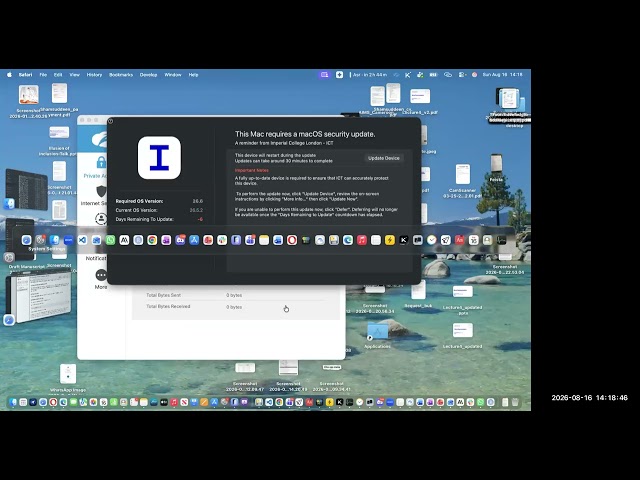Open the Apple menu
The height and width of the screenshot is (480, 640).
point(9,75)
